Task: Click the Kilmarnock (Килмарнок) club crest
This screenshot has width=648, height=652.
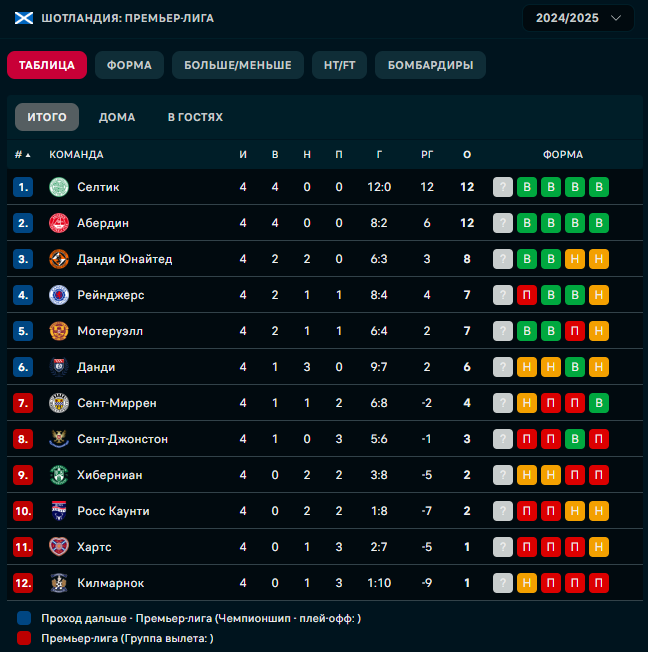Action: pyautogui.click(x=59, y=583)
